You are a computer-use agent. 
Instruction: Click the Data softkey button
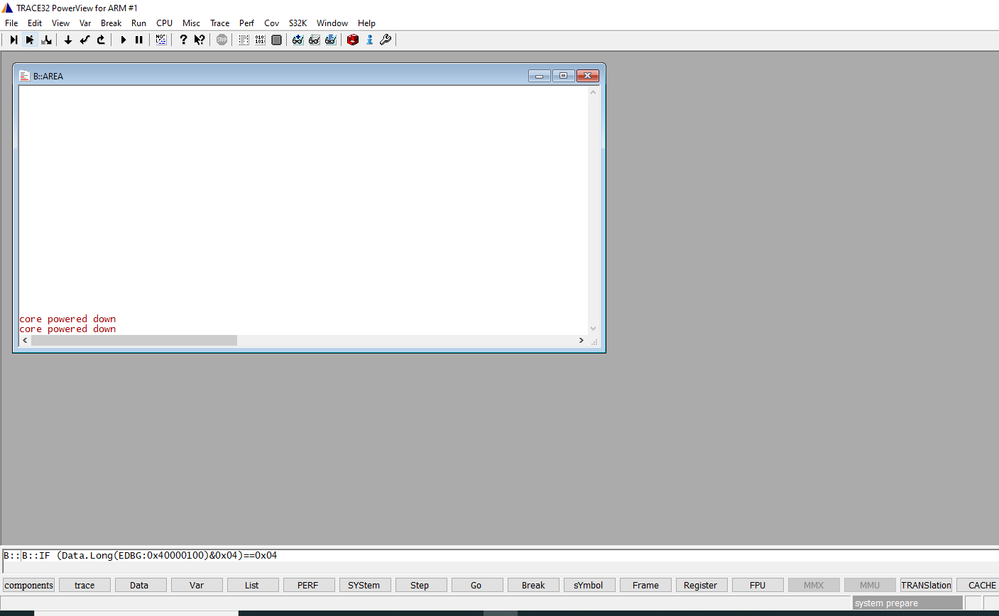pyautogui.click(x=141, y=585)
